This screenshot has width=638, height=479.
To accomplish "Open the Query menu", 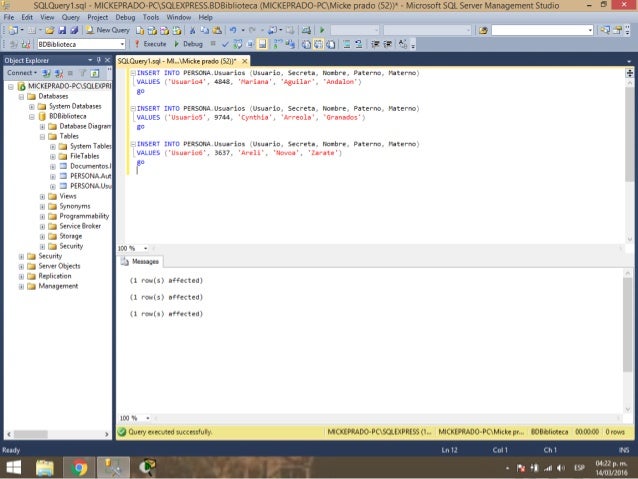I will 71,17.
